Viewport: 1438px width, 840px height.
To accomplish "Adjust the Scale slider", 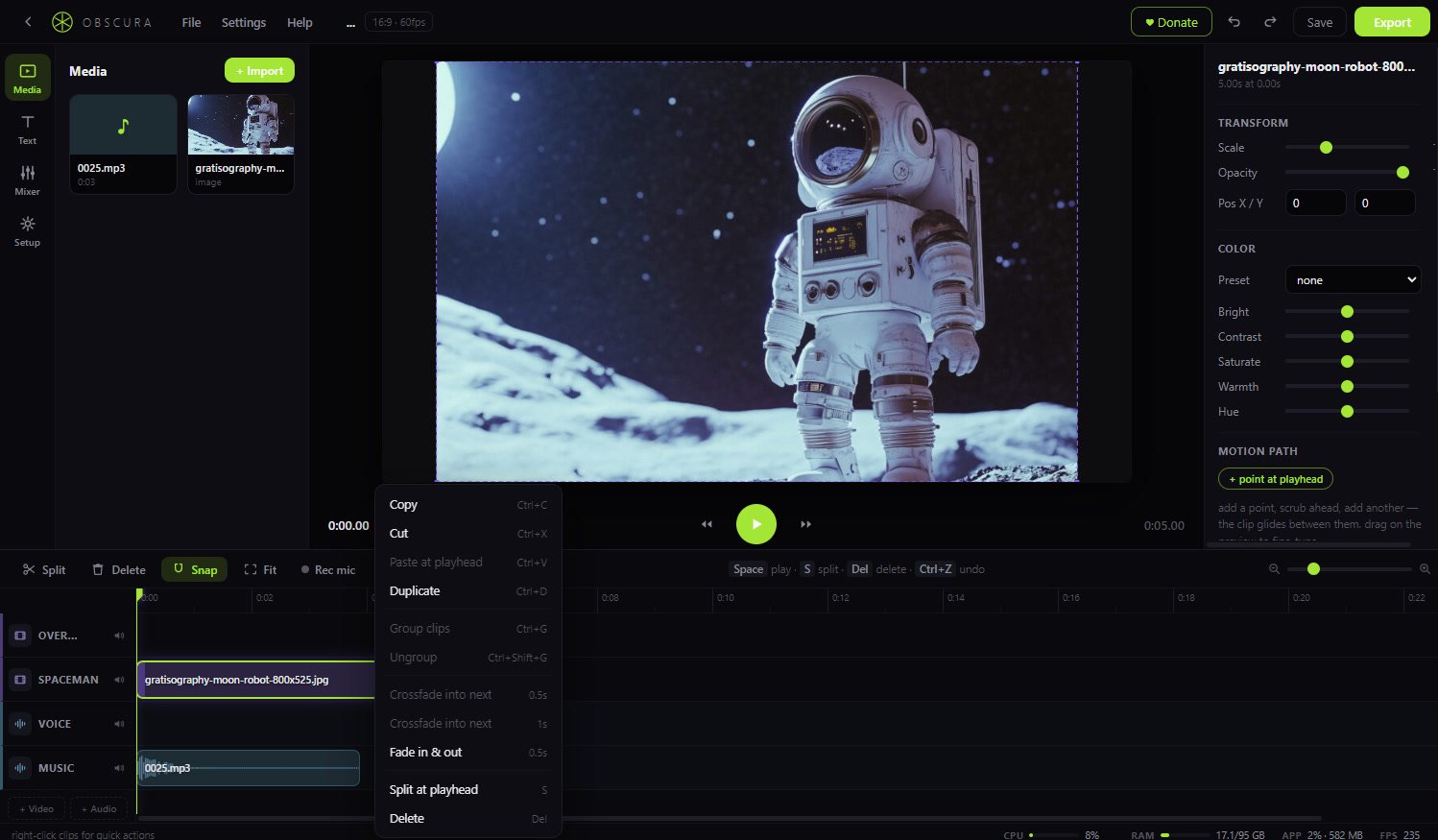I will pos(1347,148).
